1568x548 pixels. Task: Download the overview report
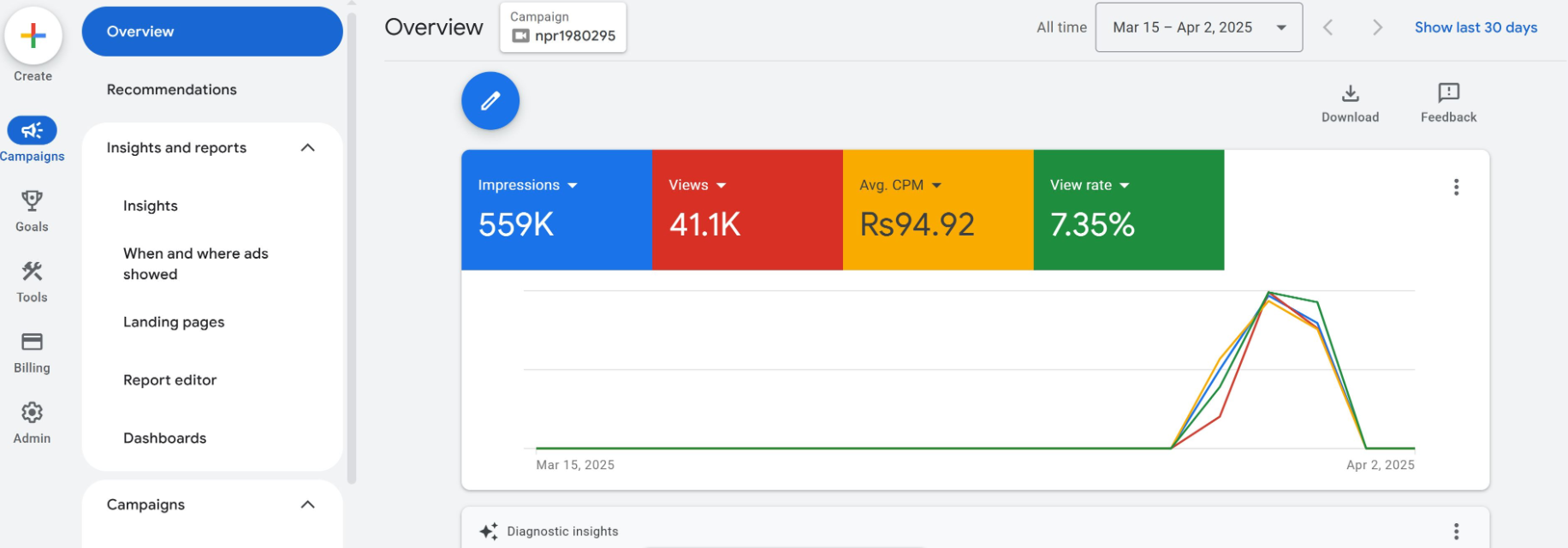tap(1350, 93)
